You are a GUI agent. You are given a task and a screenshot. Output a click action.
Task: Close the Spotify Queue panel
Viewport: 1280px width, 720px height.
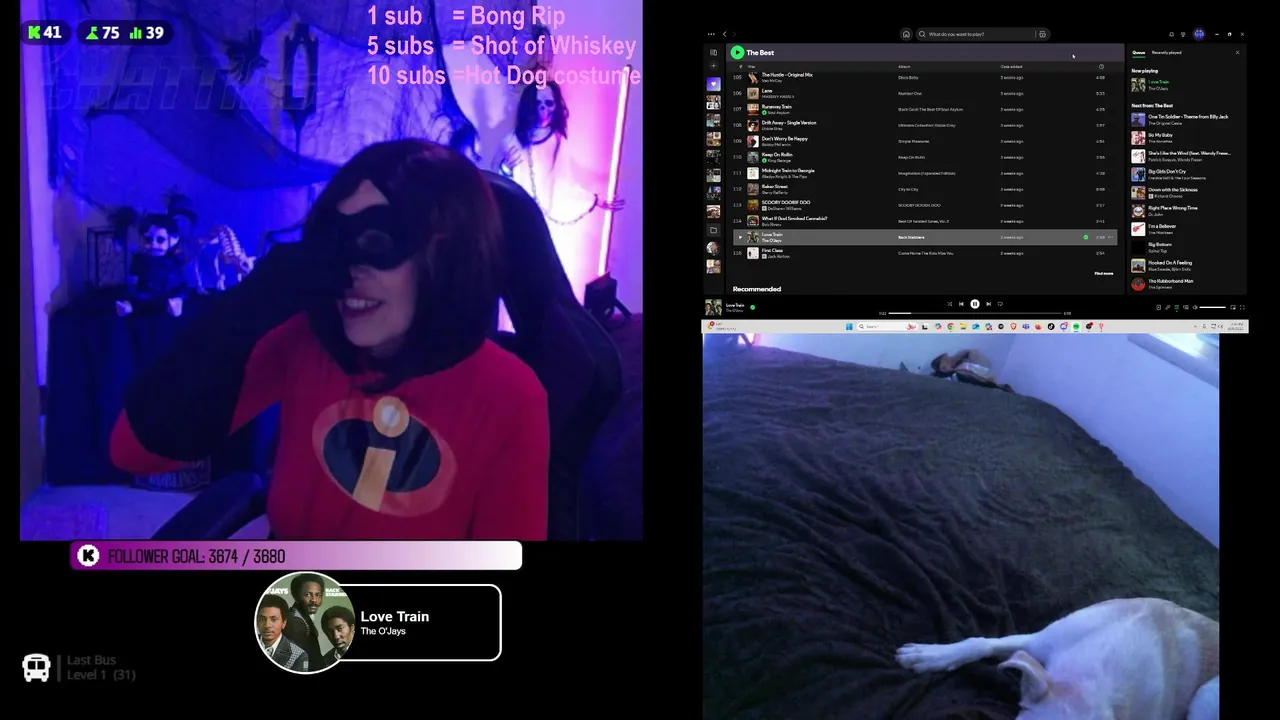(x=1237, y=52)
